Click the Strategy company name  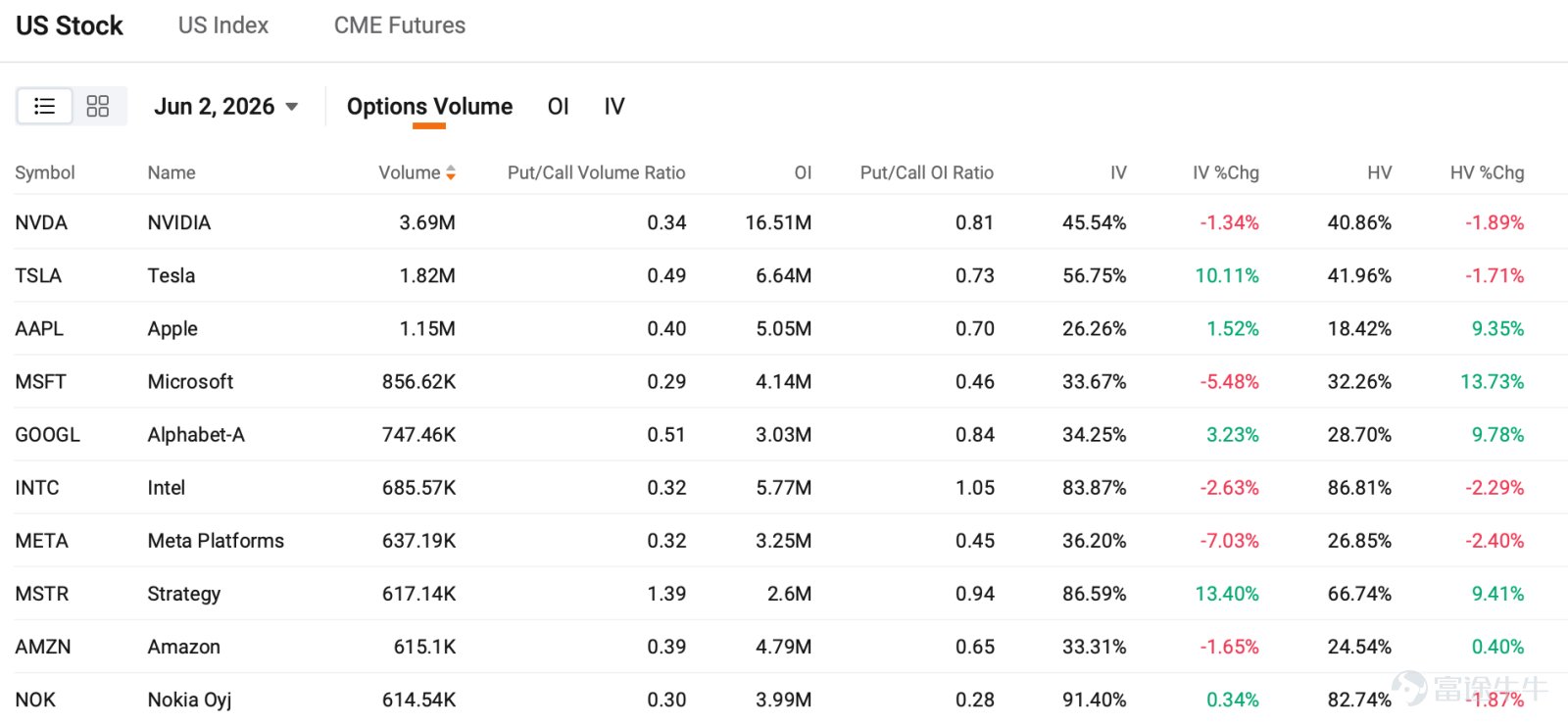(x=184, y=594)
